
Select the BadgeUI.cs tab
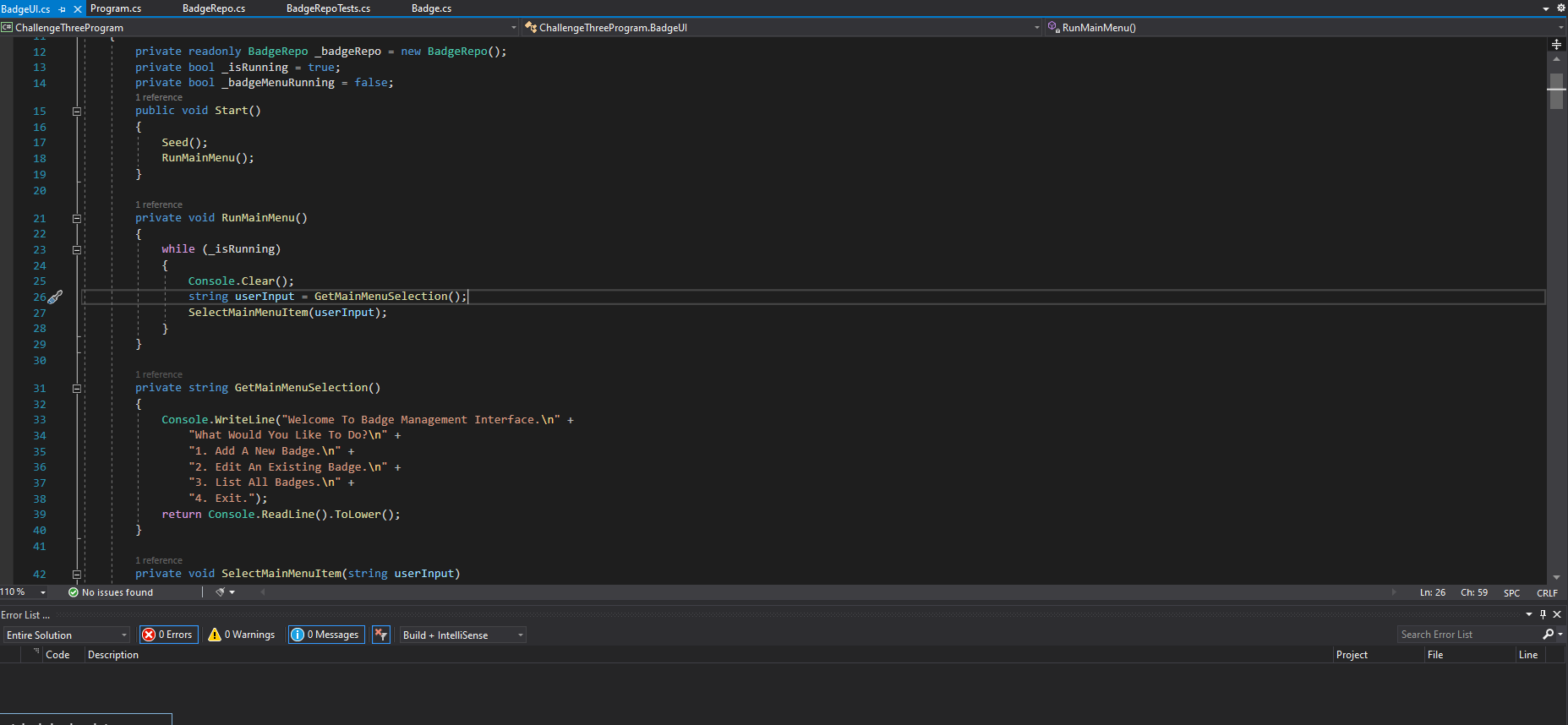coord(26,9)
